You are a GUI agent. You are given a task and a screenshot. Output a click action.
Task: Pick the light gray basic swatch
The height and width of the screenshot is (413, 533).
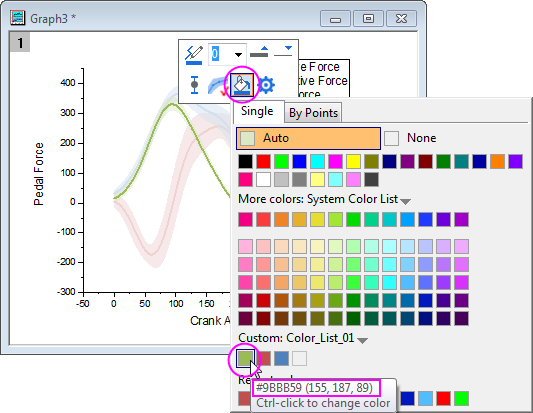[281, 179]
